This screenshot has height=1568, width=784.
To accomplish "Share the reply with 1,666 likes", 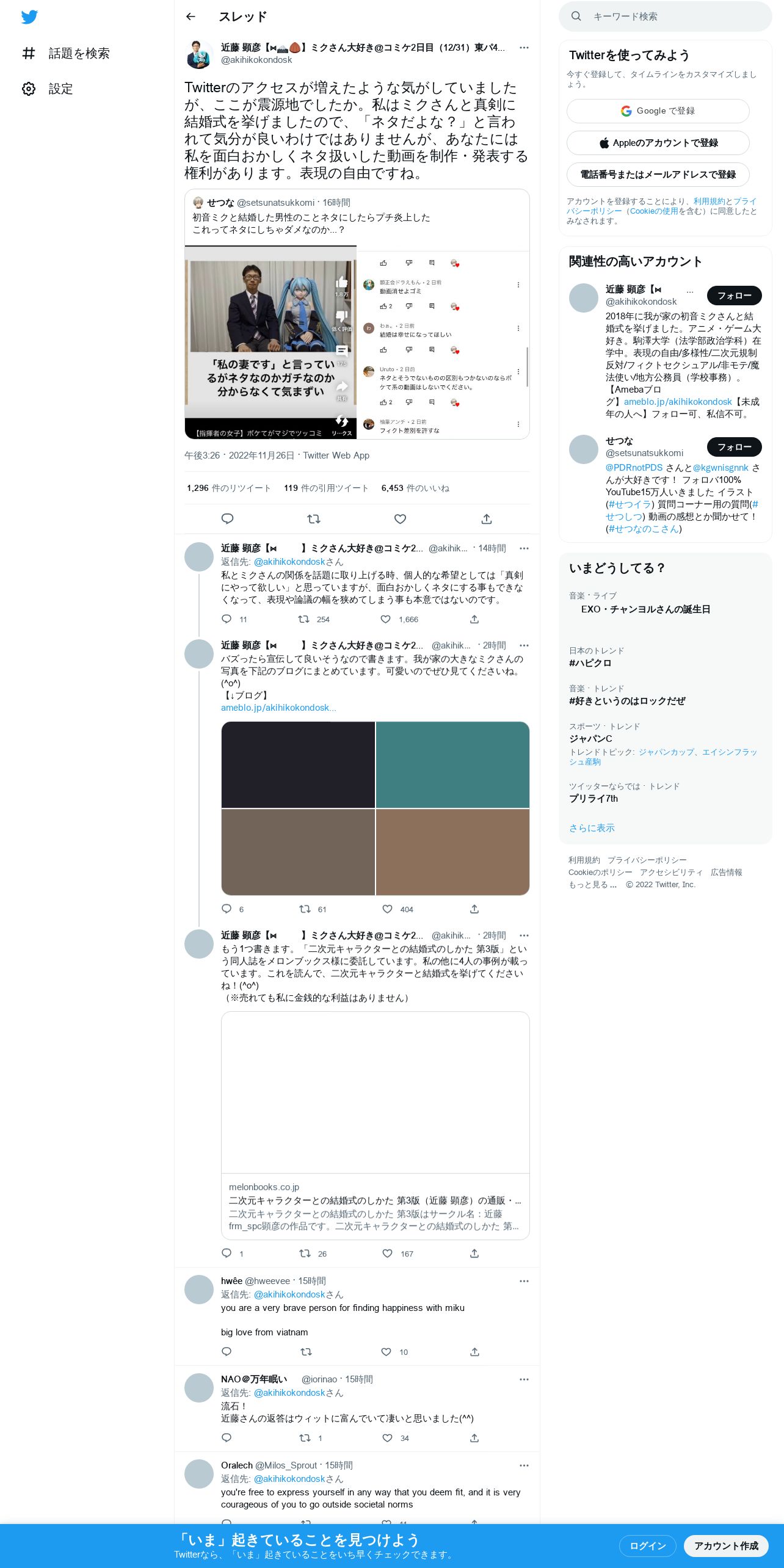I will point(474,619).
